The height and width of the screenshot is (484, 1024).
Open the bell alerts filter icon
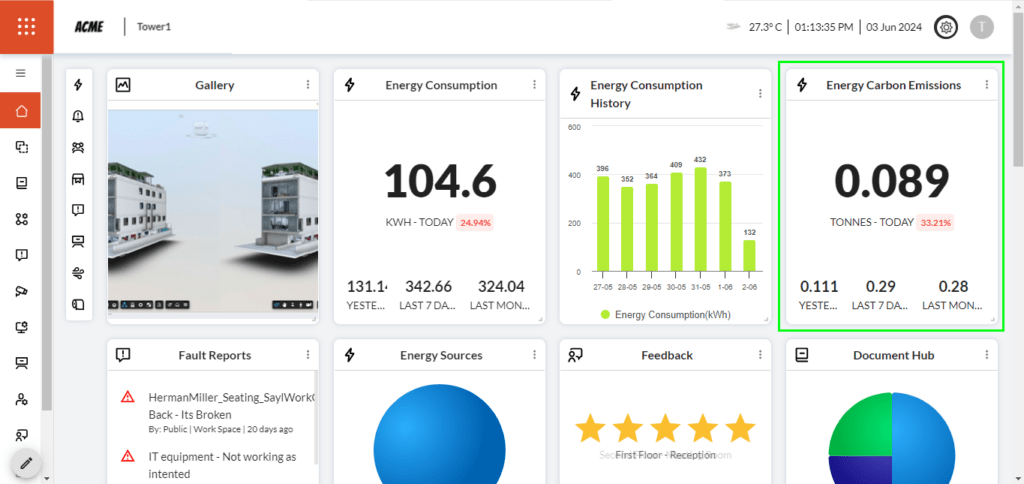[x=78, y=117]
